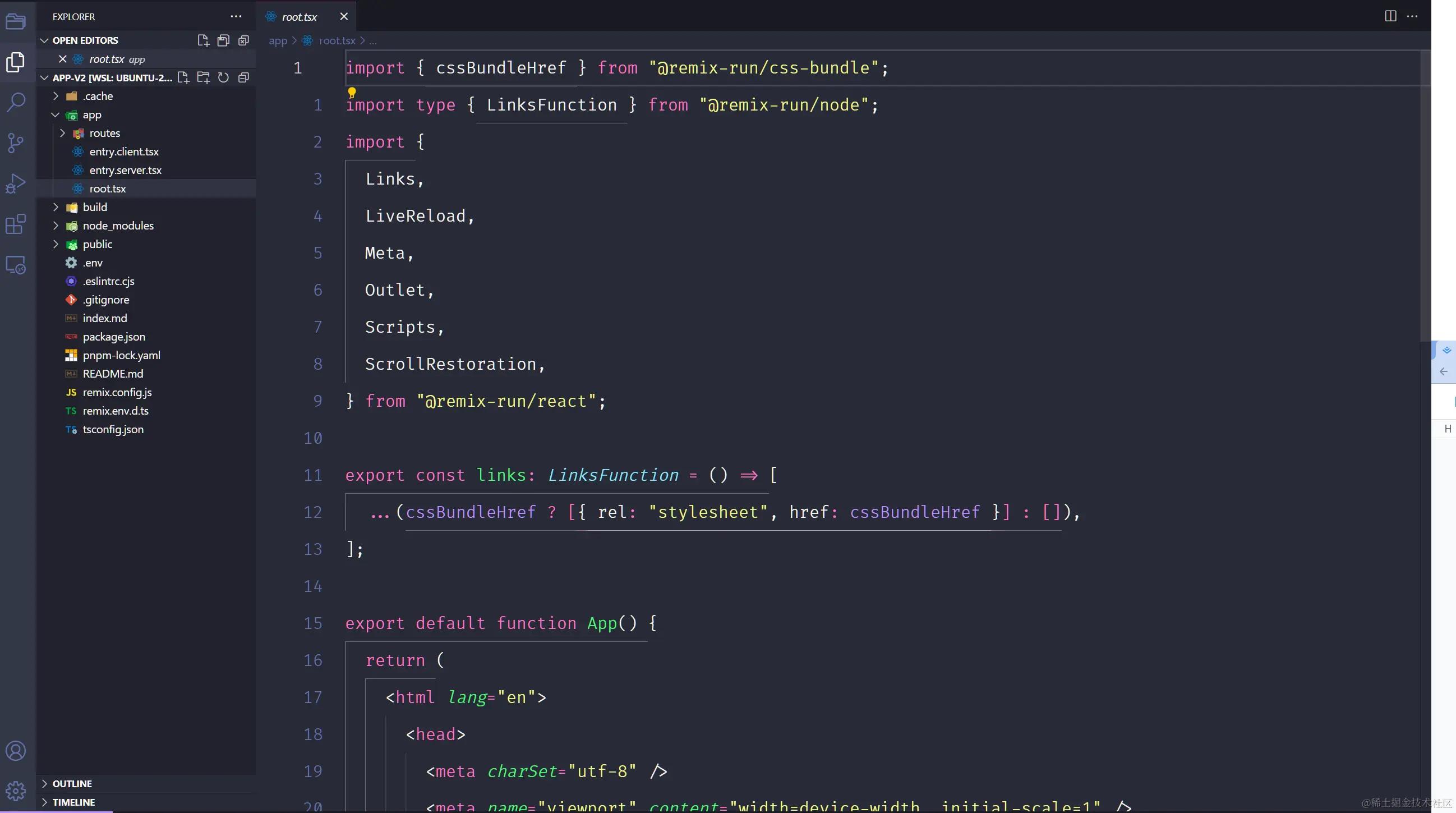Expand the Timeline section
The height and width of the screenshot is (813, 1456).
click(x=44, y=802)
